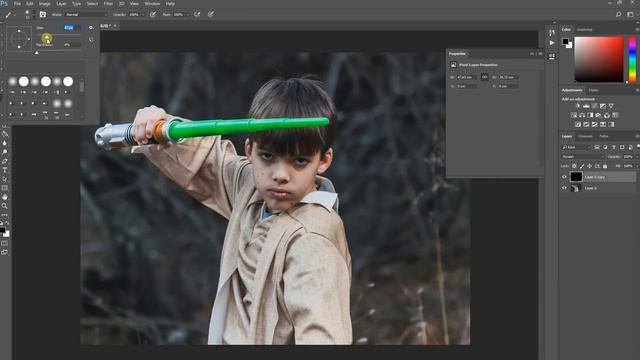Select the Type tool
This screenshot has height=360, width=640.
[5, 170]
